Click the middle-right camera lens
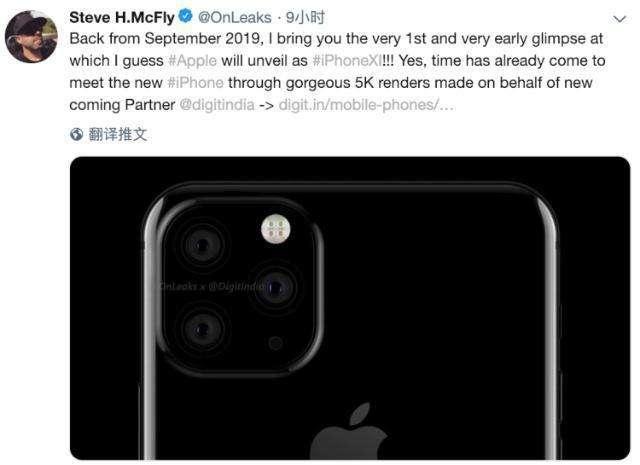The width and height of the screenshot is (640, 465). coord(275,288)
